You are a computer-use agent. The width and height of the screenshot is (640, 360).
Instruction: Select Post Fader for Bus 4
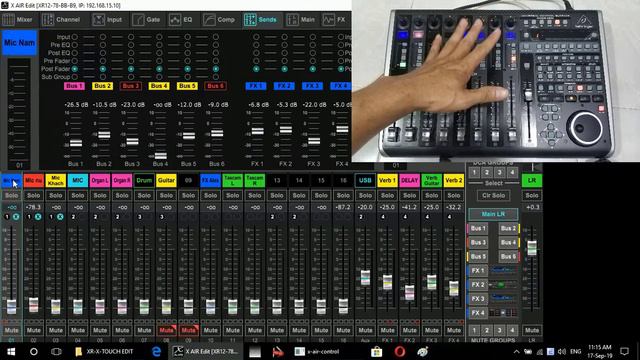coord(159,69)
